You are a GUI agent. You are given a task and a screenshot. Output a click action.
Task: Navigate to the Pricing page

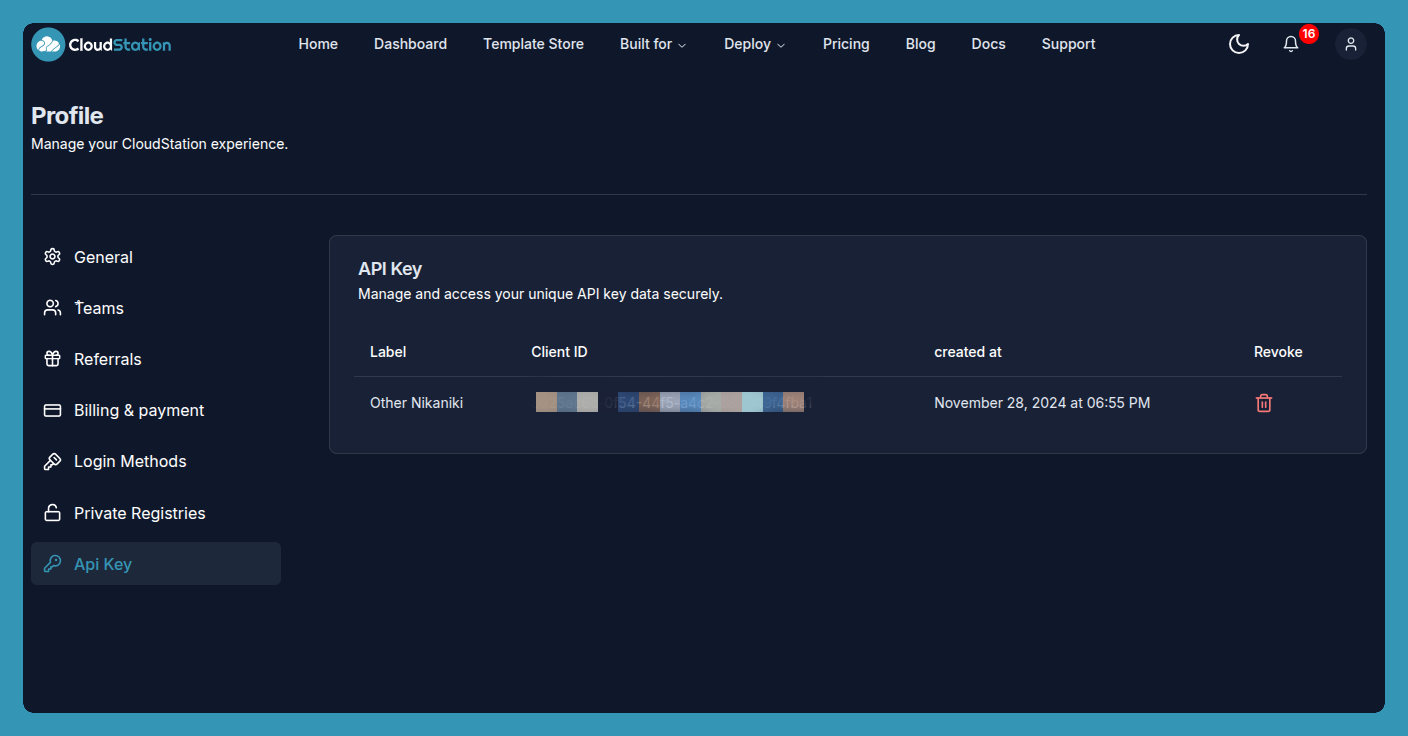(x=846, y=44)
